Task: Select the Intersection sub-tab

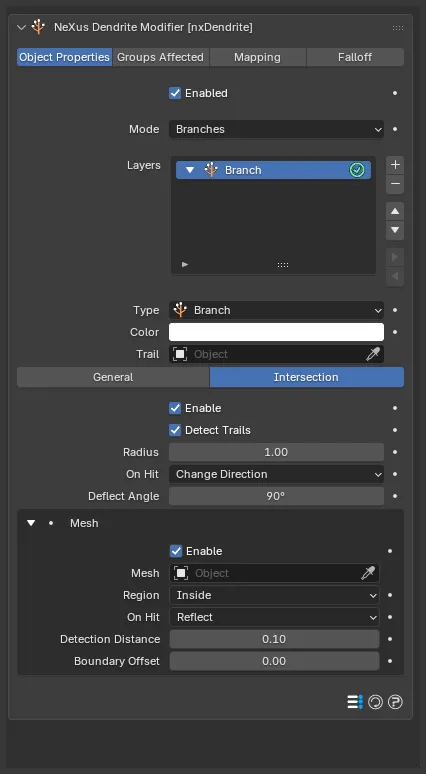Action: pyautogui.click(x=307, y=377)
